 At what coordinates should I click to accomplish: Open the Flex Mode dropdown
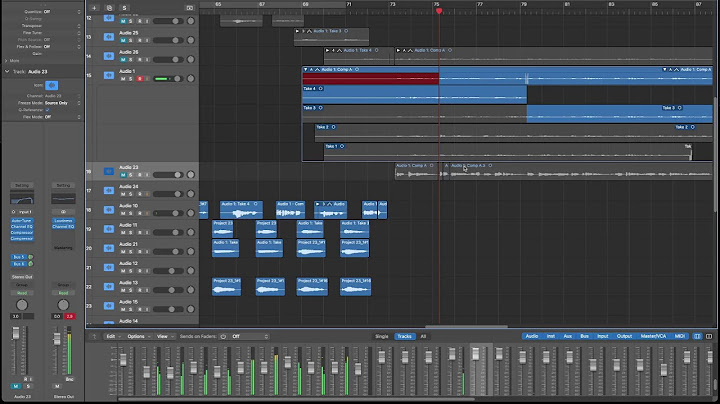(x=62, y=117)
